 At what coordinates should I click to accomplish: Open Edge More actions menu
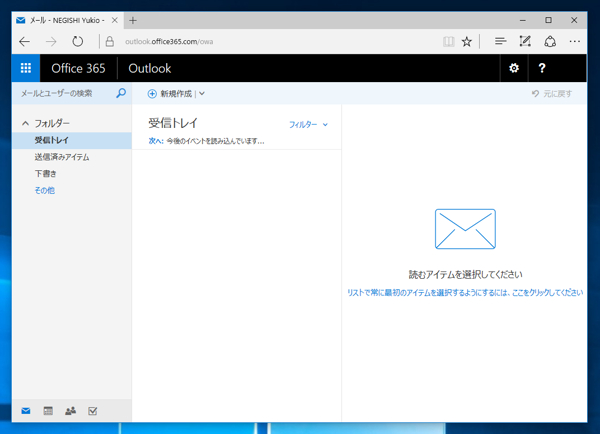574,41
